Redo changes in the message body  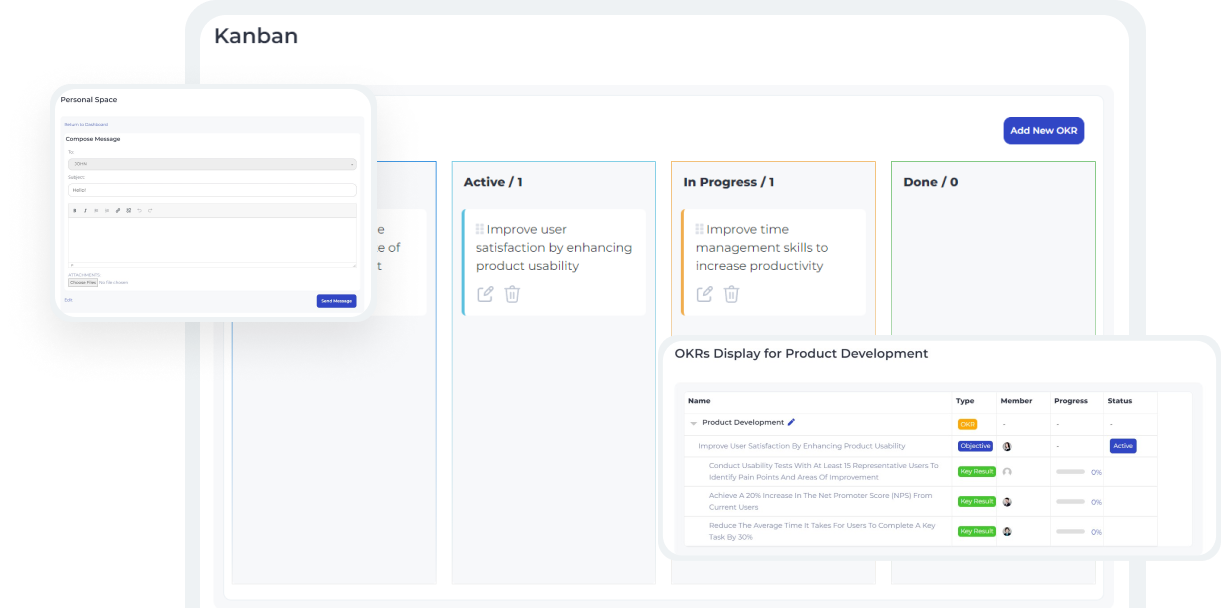coord(150,210)
